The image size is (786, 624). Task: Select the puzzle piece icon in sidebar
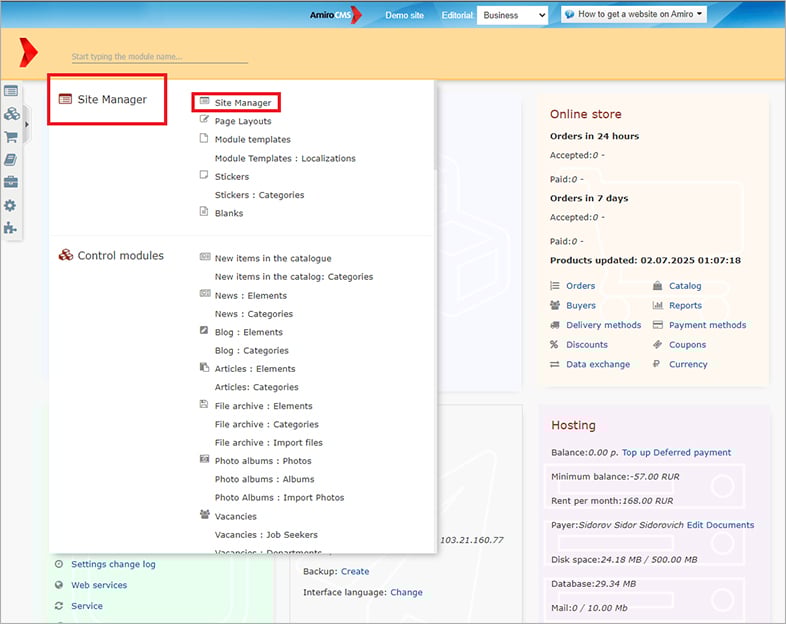point(11,228)
